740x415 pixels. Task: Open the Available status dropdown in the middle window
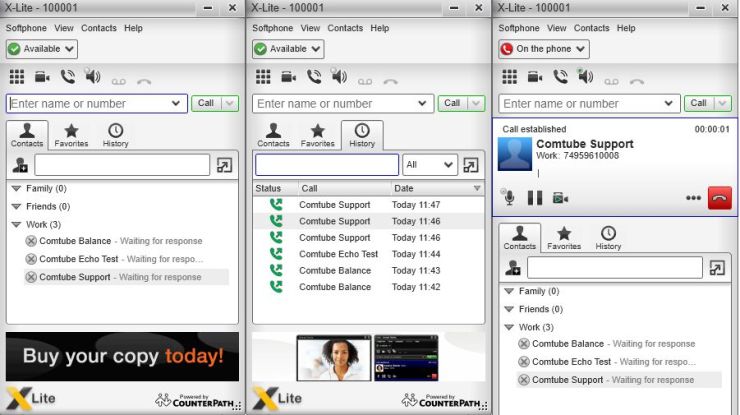tap(288, 49)
